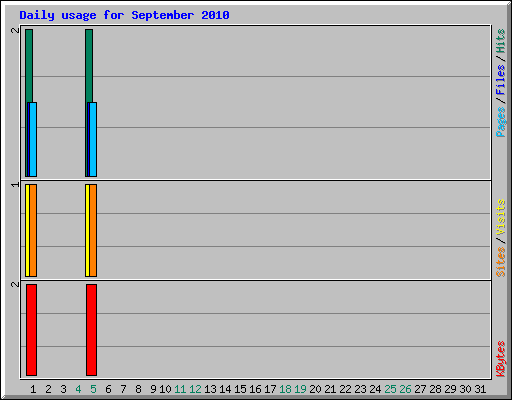Click the orange Sites bar for day 1

click(x=33, y=230)
